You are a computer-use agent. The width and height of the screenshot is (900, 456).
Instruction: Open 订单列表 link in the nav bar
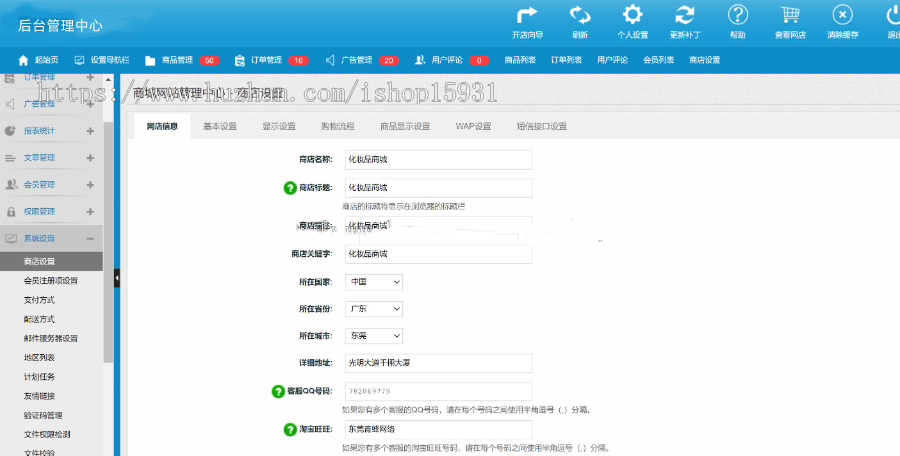point(567,60)
